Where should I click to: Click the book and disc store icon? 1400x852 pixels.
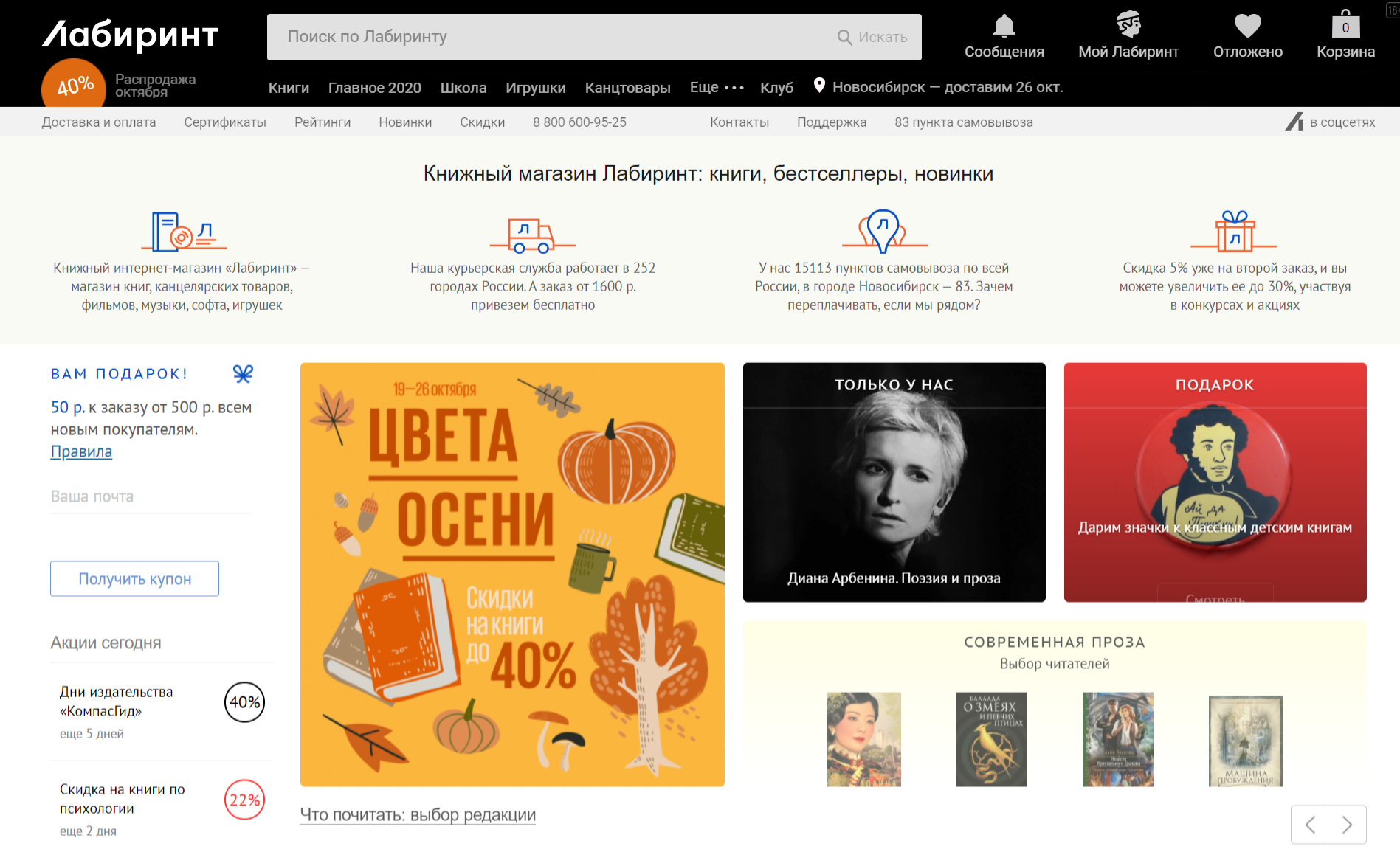coord(183,231)
